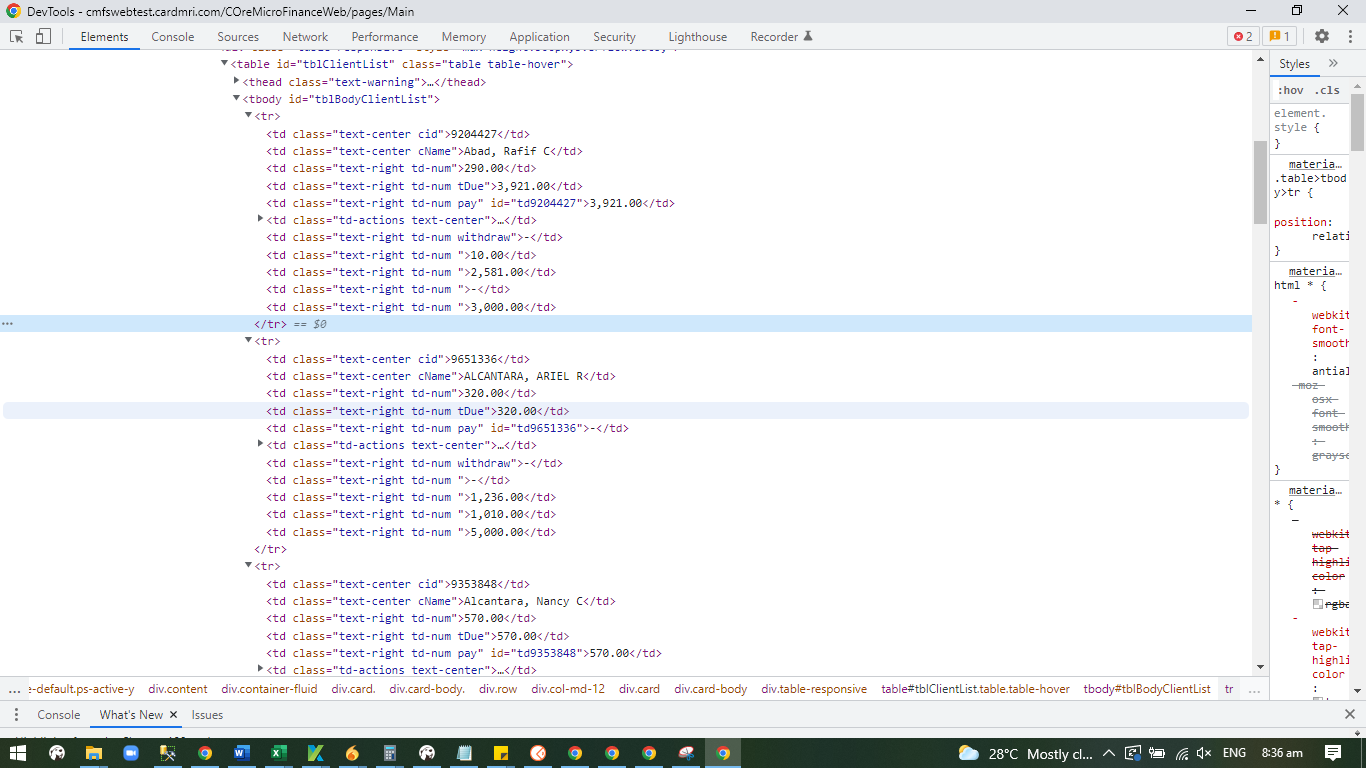Image resolution: width=1366 pixels, height=768 pixels.
Task: Open DevTools settings gear
Action: [x=1322, y=36]
